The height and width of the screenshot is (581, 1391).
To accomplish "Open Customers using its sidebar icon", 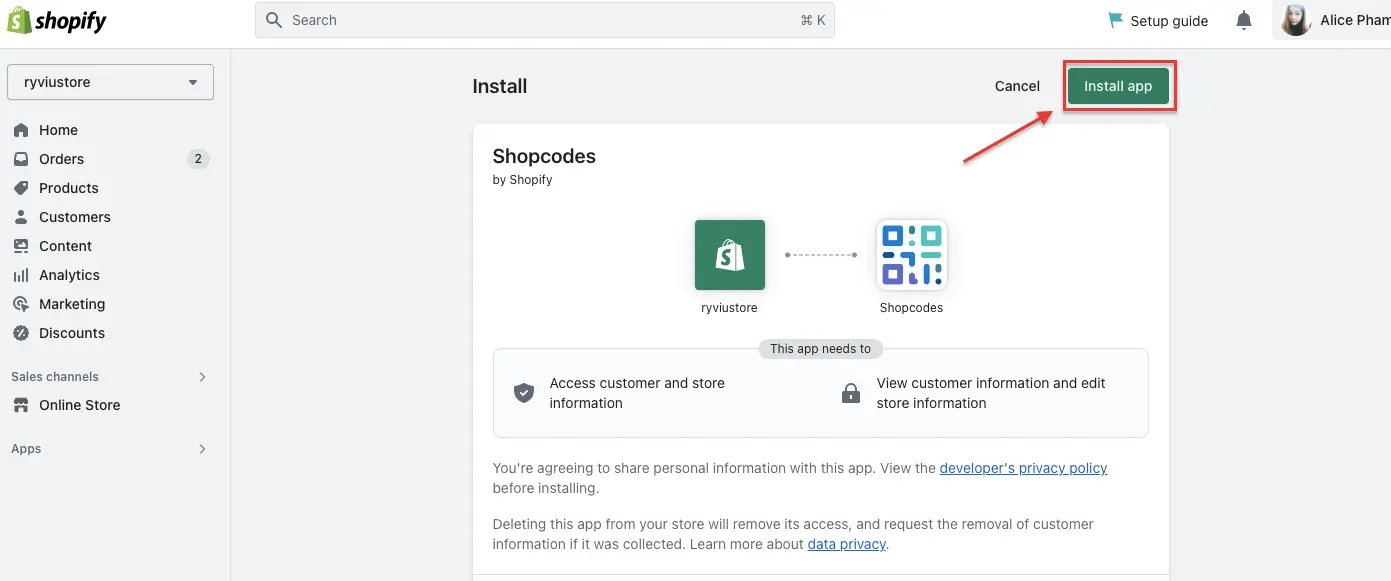I will 22,217.
